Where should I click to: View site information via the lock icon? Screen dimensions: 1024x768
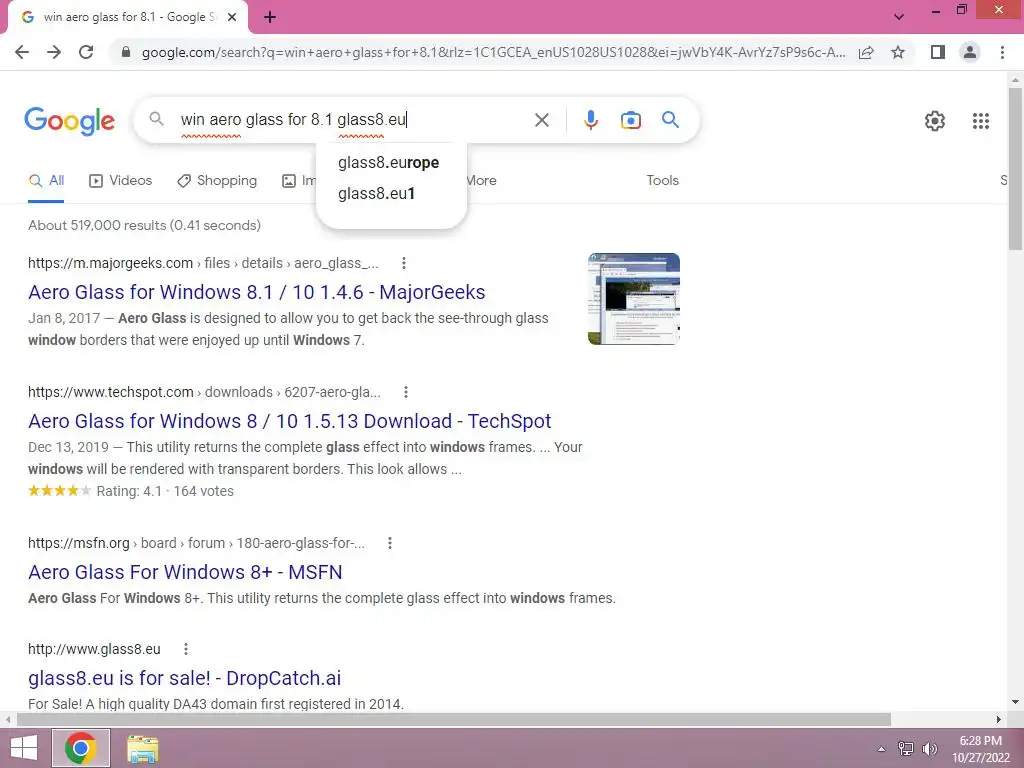pos(126,52)
